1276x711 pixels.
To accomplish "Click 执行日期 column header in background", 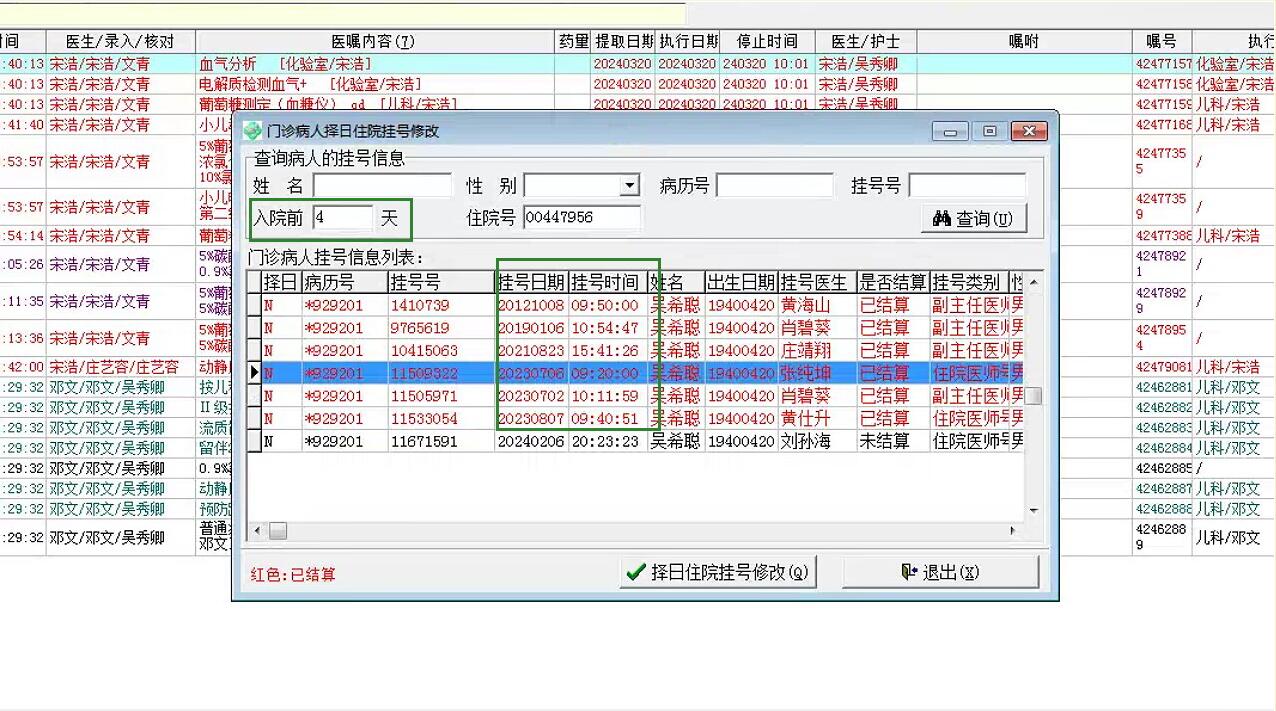I will 688,41.
